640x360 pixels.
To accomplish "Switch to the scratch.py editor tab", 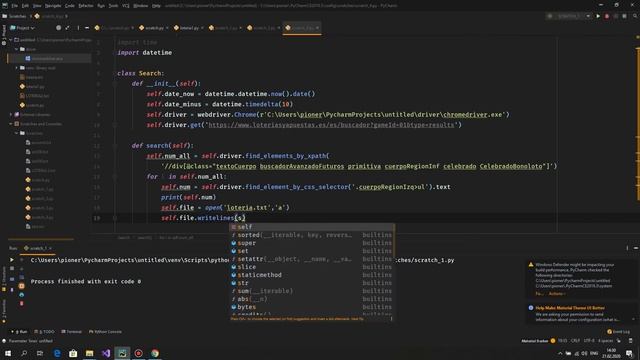I will [154, 28].
